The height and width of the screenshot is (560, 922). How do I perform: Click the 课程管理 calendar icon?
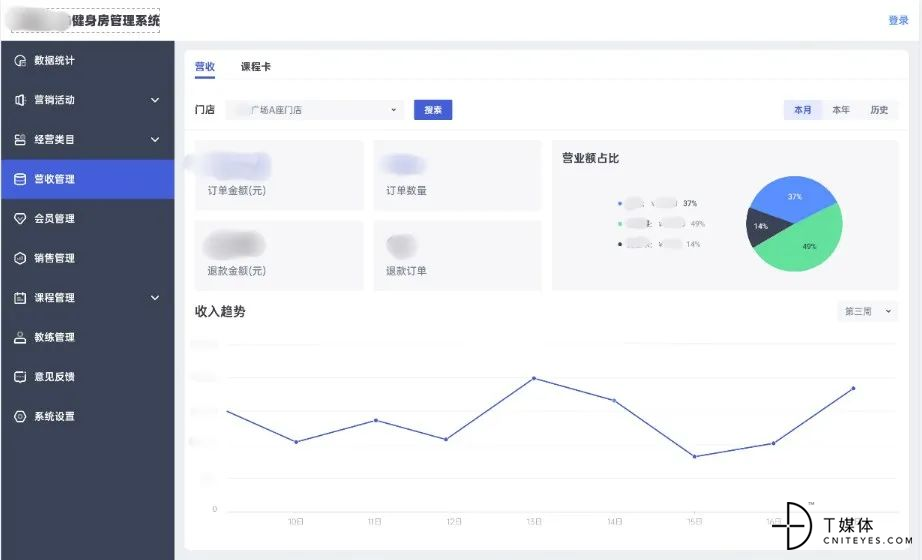tap(20, 298)
